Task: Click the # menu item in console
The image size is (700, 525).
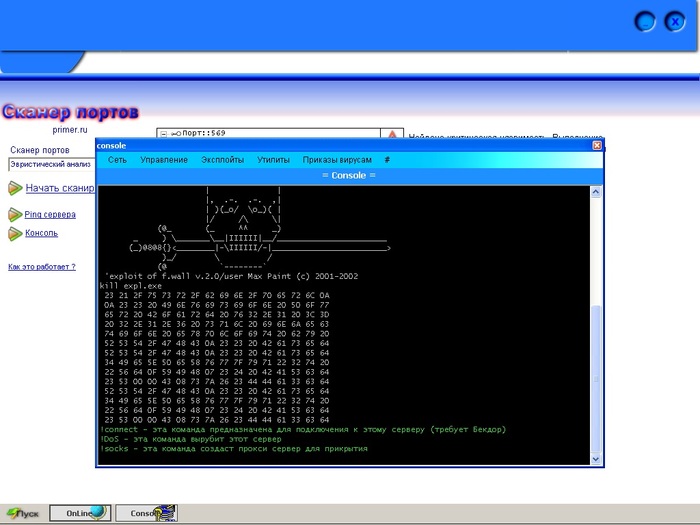Action: pos(387,160)
